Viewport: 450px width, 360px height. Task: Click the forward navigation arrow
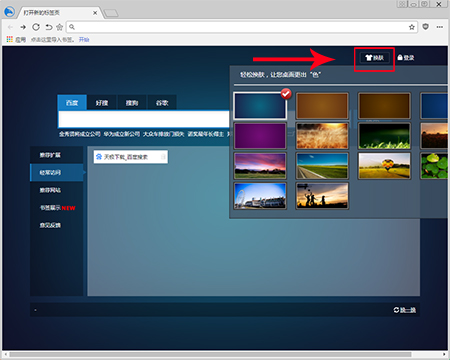click(23, 27)
